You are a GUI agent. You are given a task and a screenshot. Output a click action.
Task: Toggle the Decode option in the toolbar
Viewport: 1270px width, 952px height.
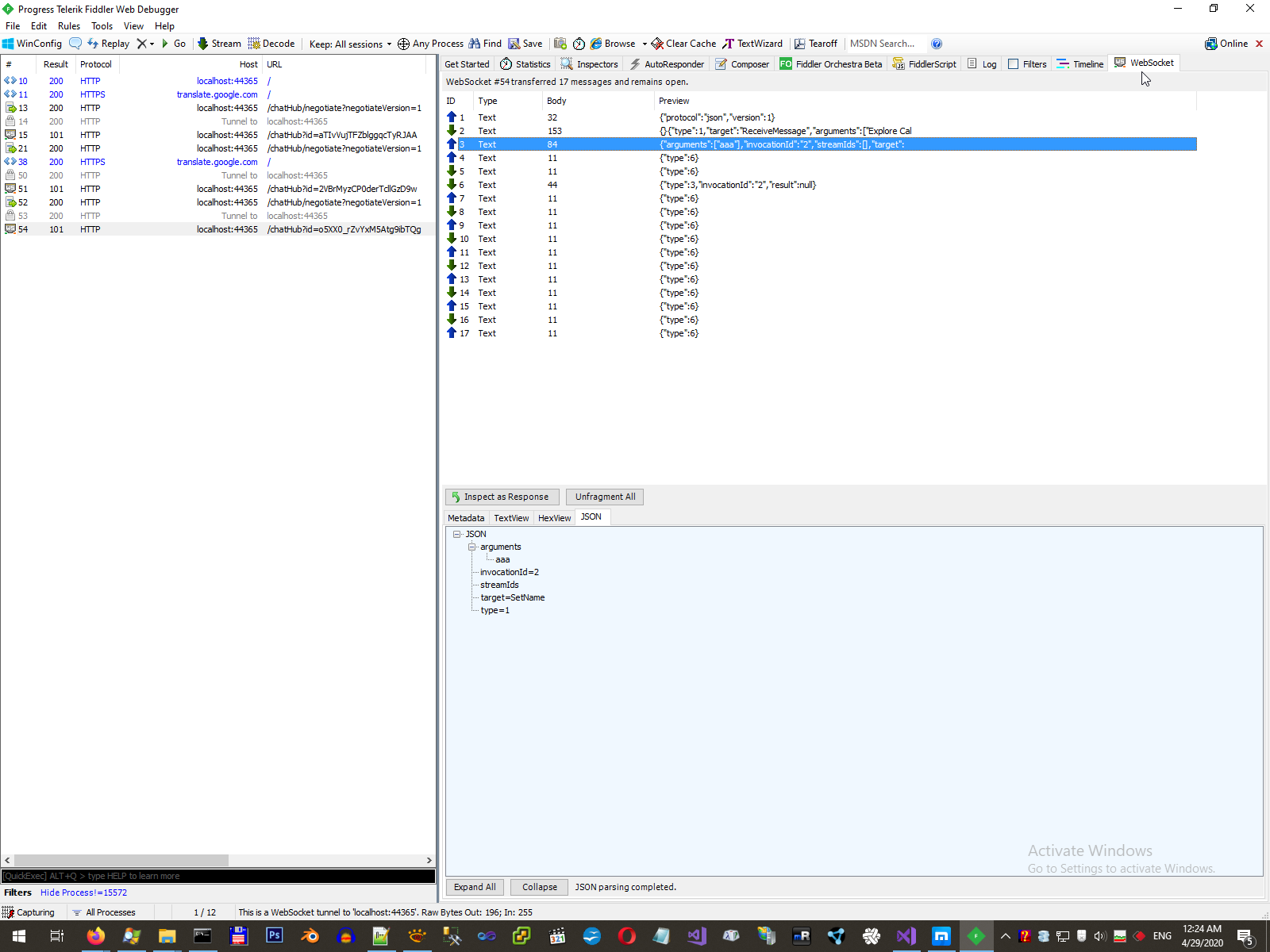tap(271, 44)
